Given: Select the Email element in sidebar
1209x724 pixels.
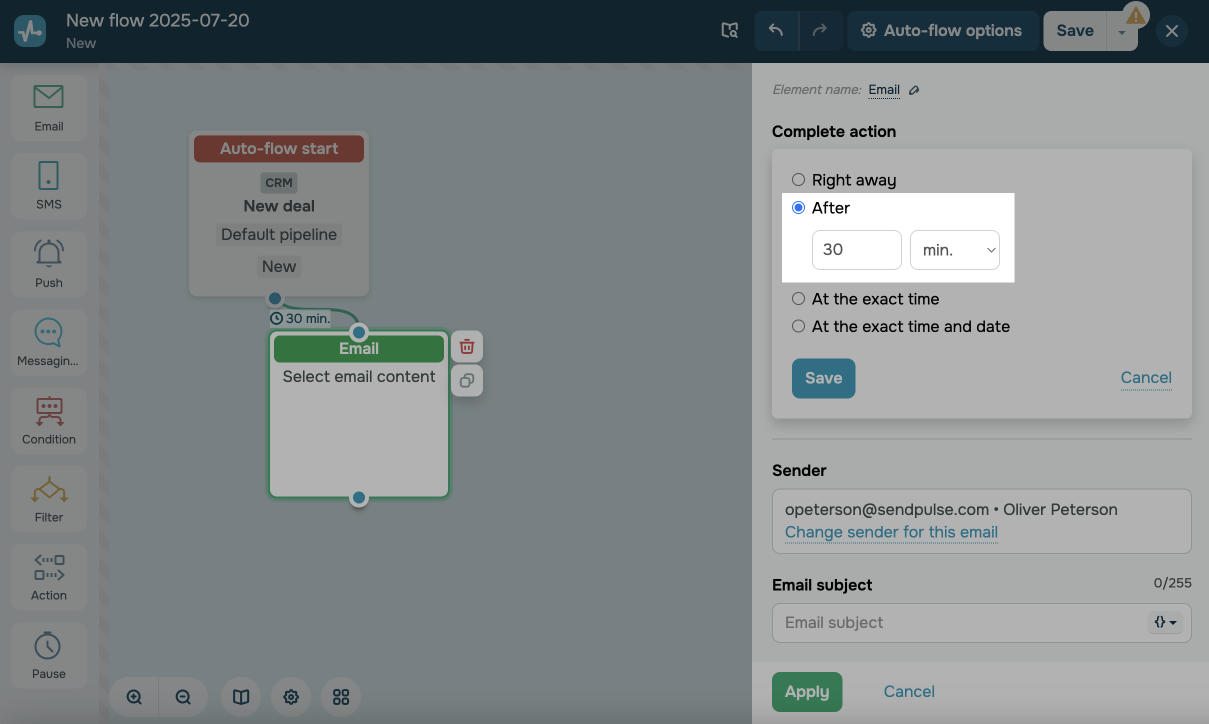Looking at the screenshot, I should tap(48, 106).
